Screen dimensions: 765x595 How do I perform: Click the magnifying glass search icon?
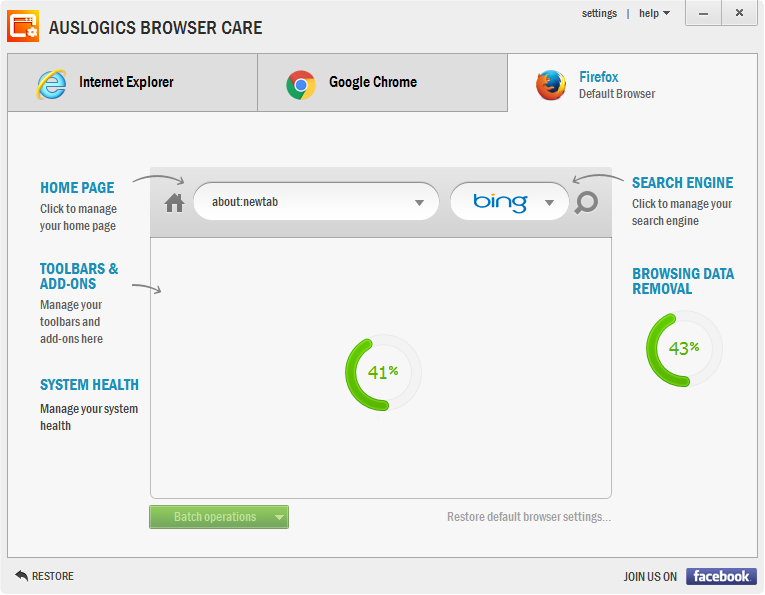pos(586,202)
